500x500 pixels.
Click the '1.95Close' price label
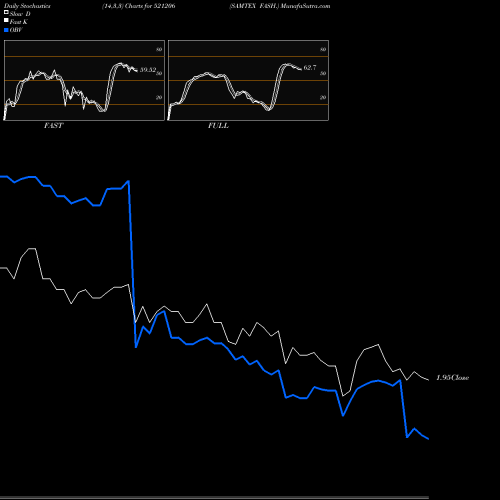pos(452,378)
